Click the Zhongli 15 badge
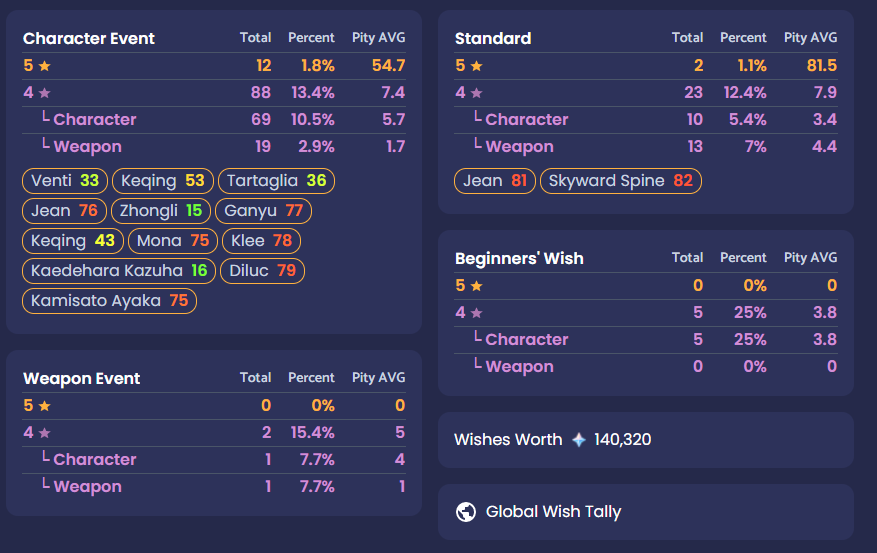The image size is (877, 553). pyautogui.click(x=161, y=211)
